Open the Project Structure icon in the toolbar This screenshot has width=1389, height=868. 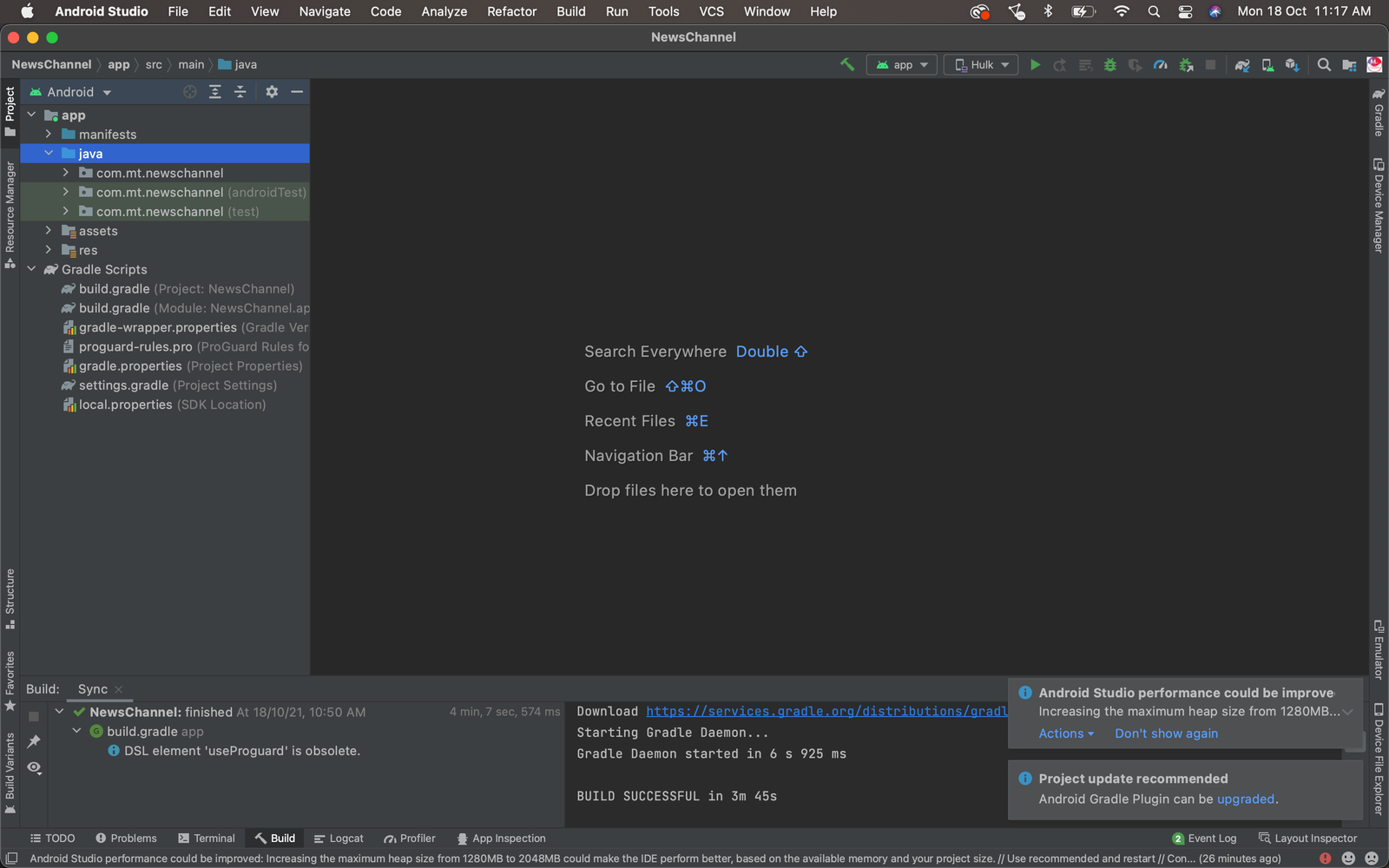coord(1349,65)
